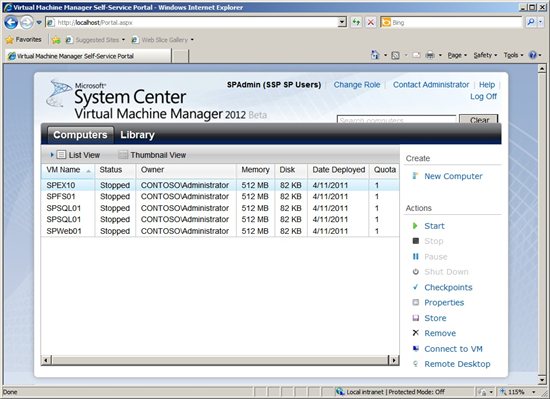Click the horizontal scrollbar track of VM list

(x=220, y=360)
